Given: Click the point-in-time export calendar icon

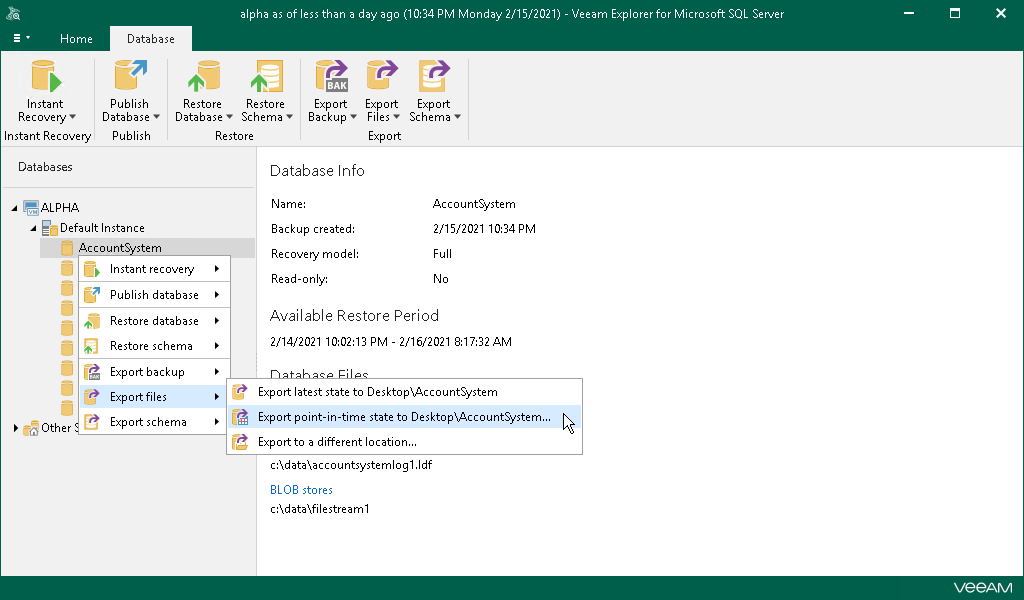Looking at the screenshot, I should tap(240, 417).
